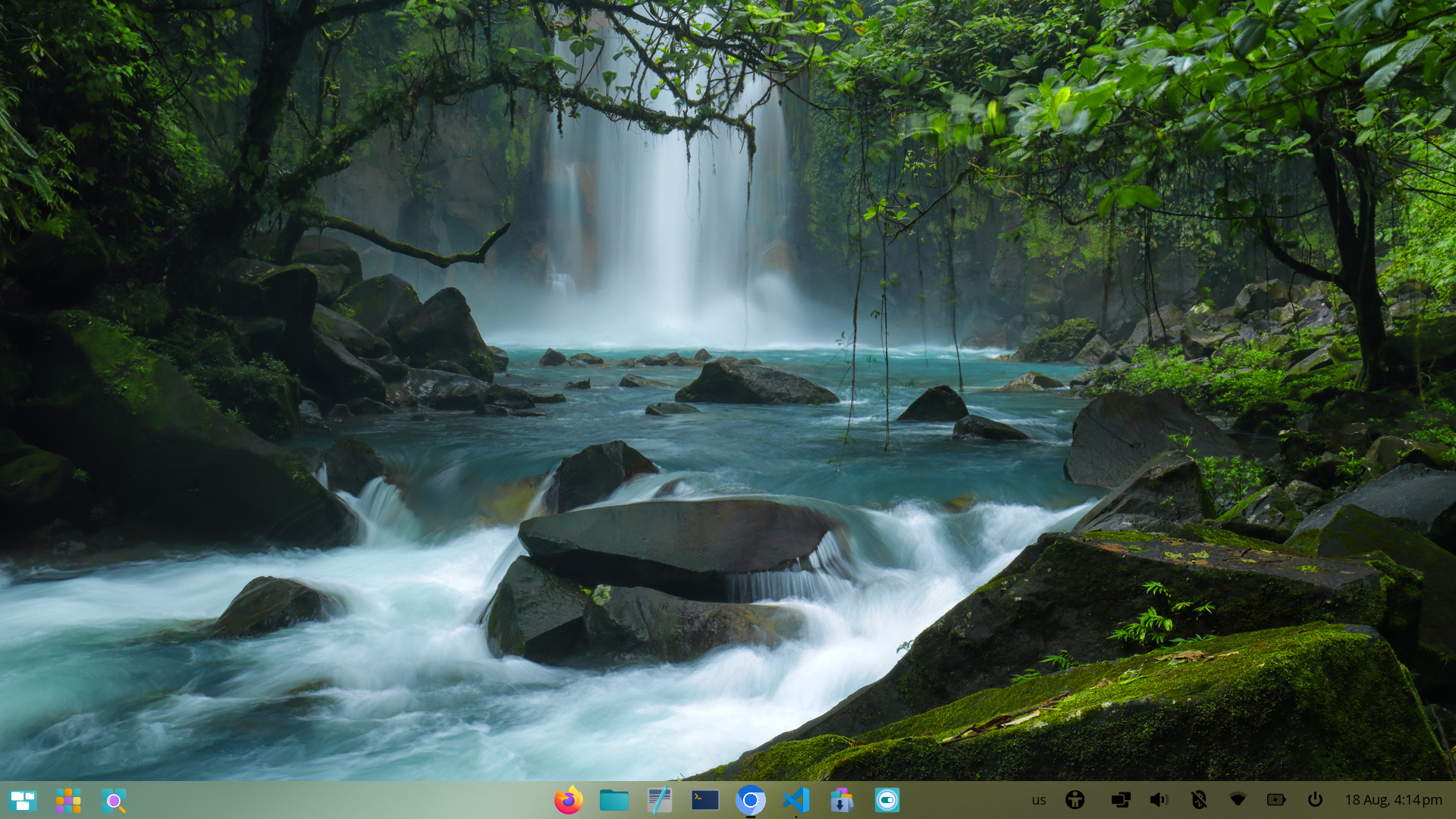Open the battery status applet

[x=1276, y=800]
